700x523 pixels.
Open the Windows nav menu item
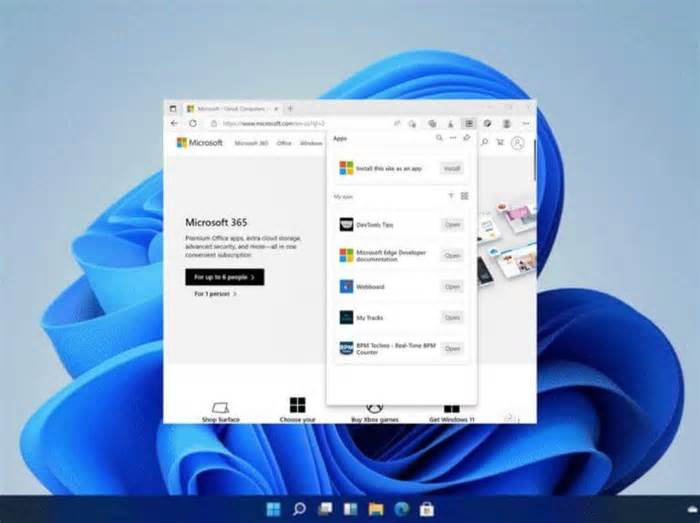pyautogui.click(x=311, y=143)
